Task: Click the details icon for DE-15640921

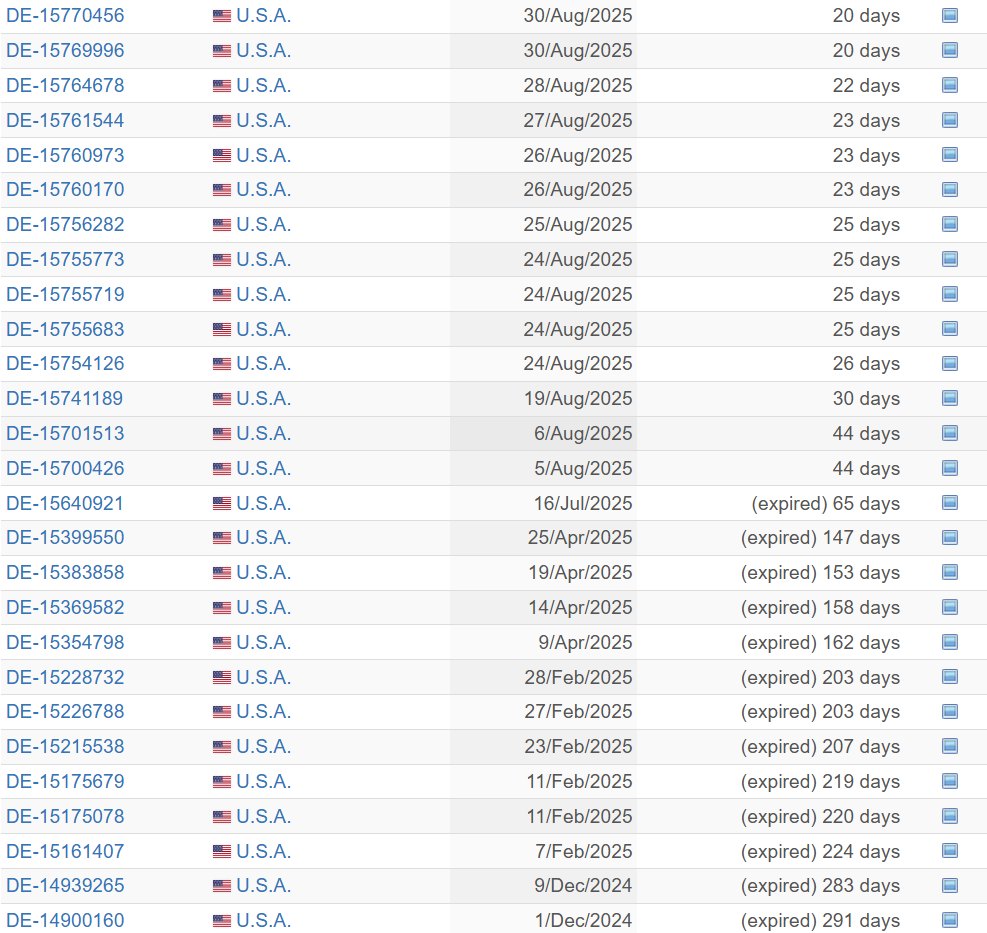Action: click(x=950, y=503)
